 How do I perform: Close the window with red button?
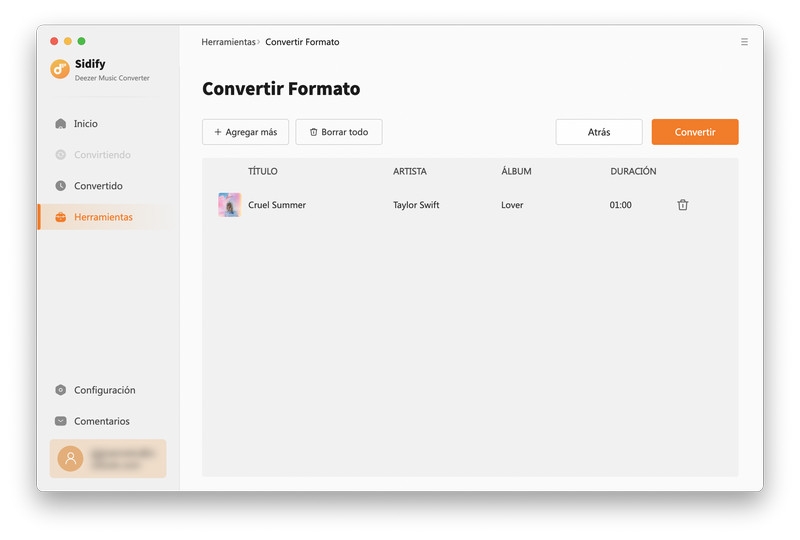pyautogui.click(x=54, y=41)
